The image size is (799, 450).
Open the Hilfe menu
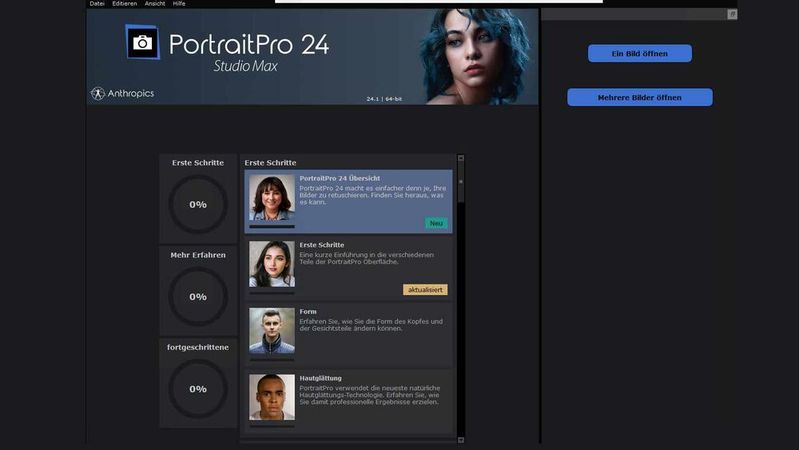[179, 4]
